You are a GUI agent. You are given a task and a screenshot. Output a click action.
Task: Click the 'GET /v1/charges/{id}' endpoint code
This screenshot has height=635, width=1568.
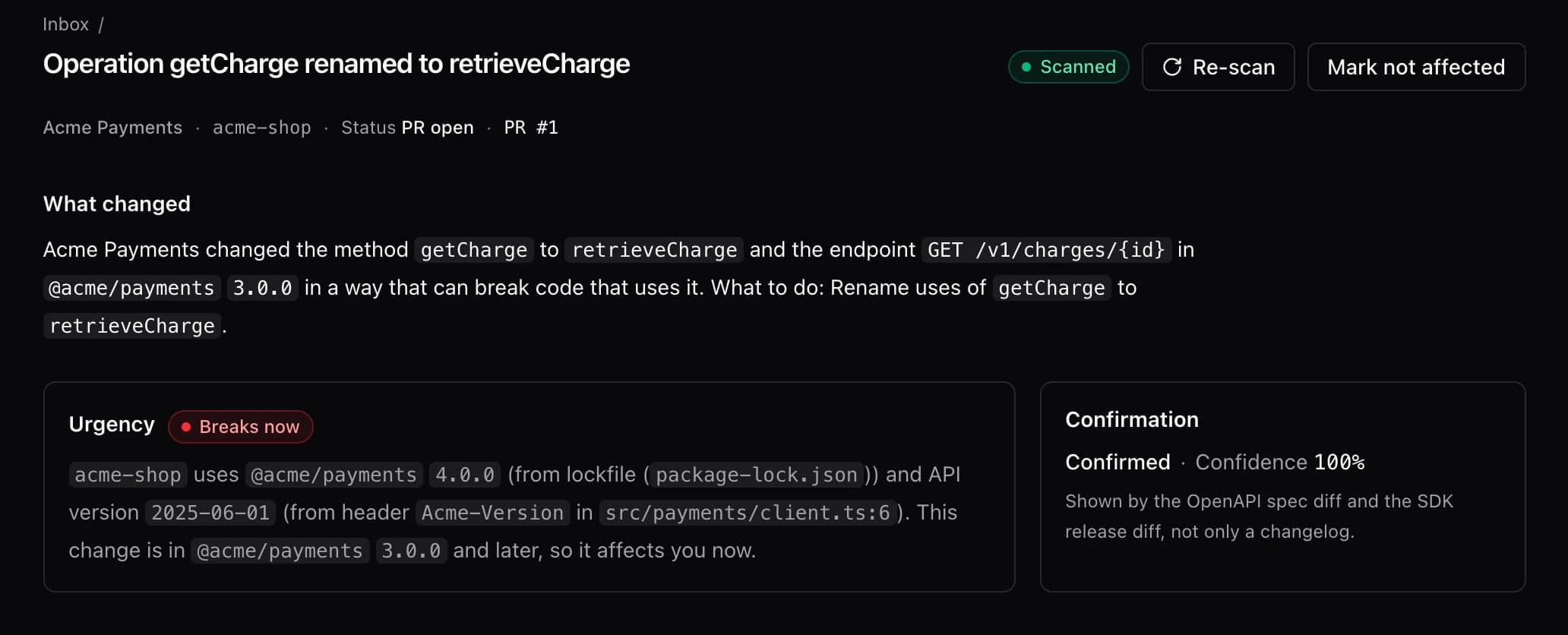coord(1046,250)
